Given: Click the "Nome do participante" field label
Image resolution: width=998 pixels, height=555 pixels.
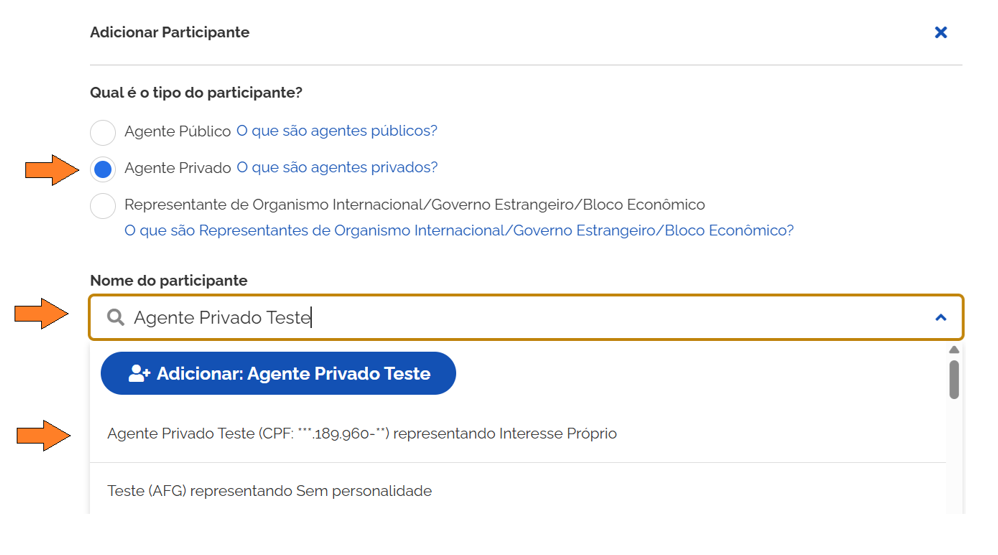Looking at the screenshot, I should [169, 281].
